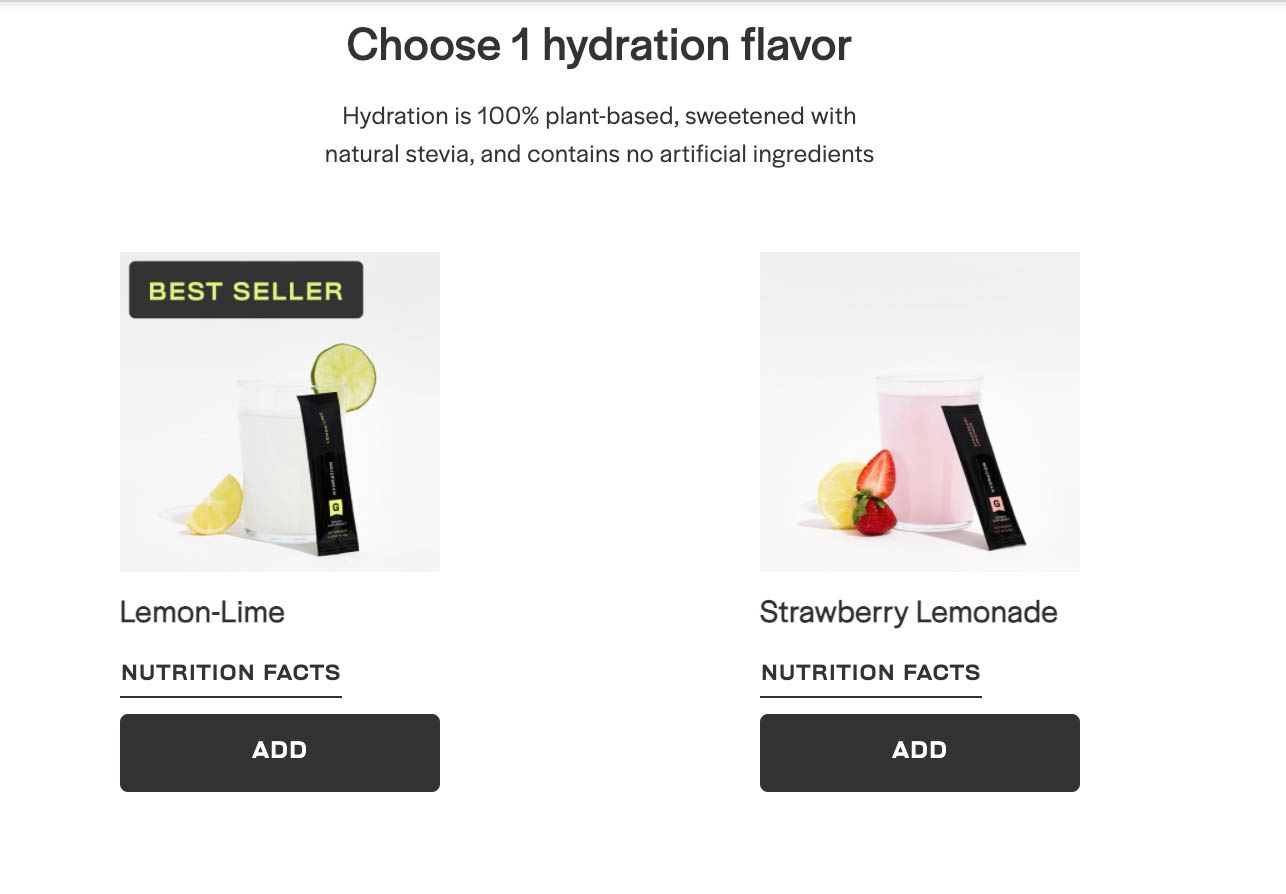View nutrition details below the Lemon-Lime title

coord(230,672)
